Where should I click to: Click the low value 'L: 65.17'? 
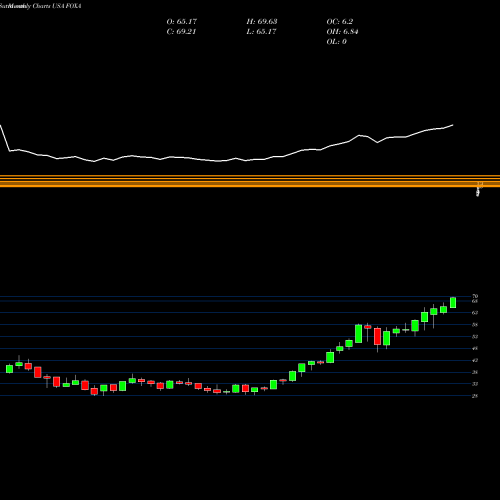[261, 31]
